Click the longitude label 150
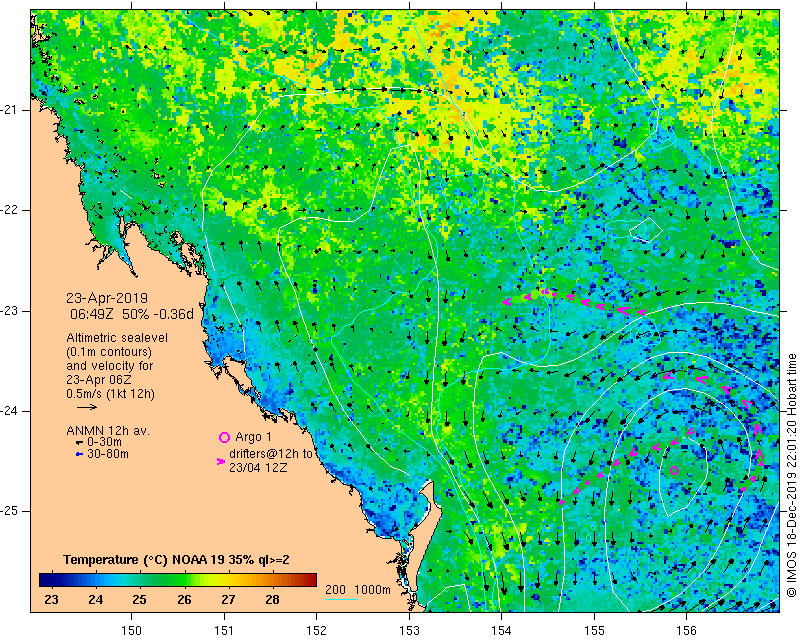The image size is (800, 640). [132, 631]
